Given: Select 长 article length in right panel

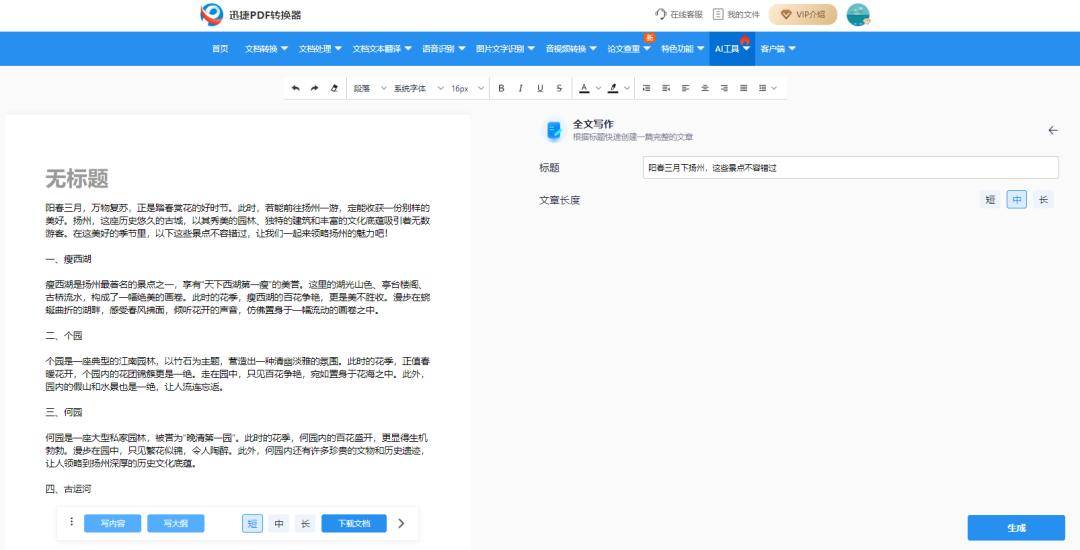Looking at the screenshot, I should (x=1043, y=200).
